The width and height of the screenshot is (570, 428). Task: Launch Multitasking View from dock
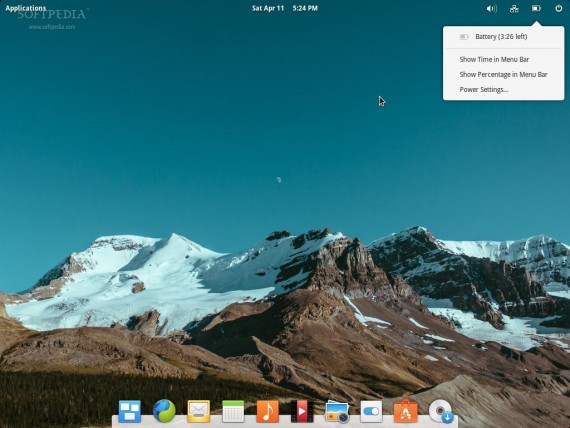pyautogui.click(x=130, y=411)
